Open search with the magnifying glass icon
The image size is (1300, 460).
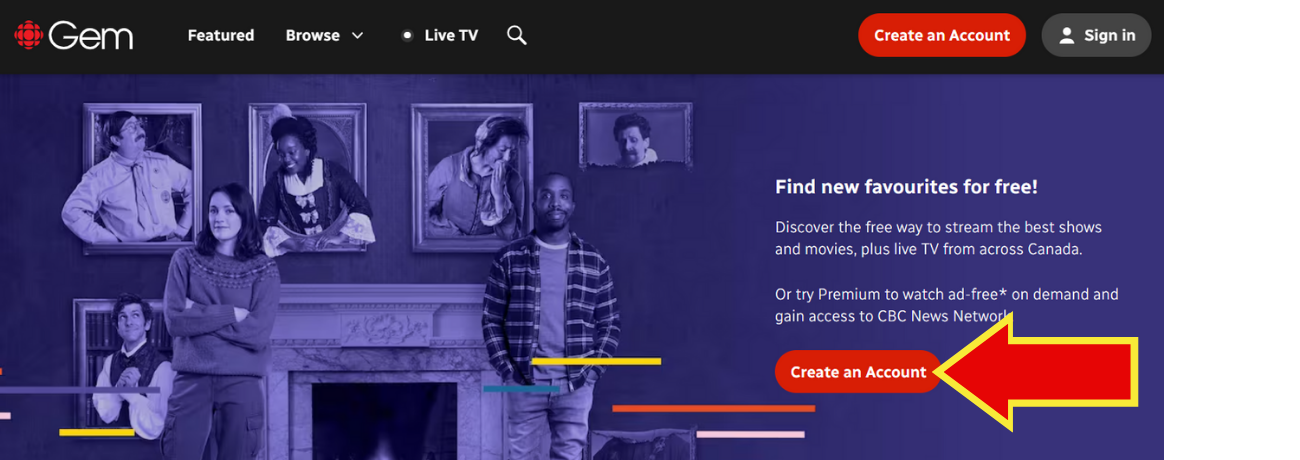[x=516, y=35]
